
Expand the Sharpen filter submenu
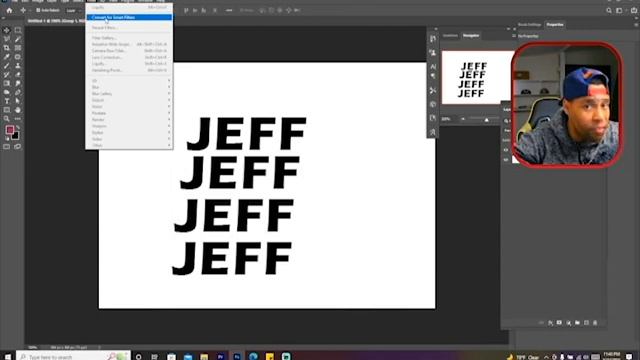point(130,126)
